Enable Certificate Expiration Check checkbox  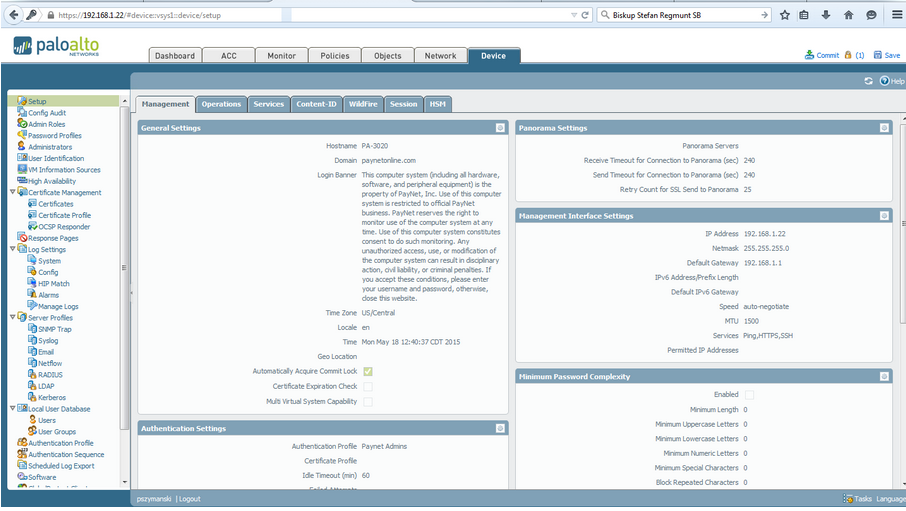pyautogui.click(x=368, y=386)
